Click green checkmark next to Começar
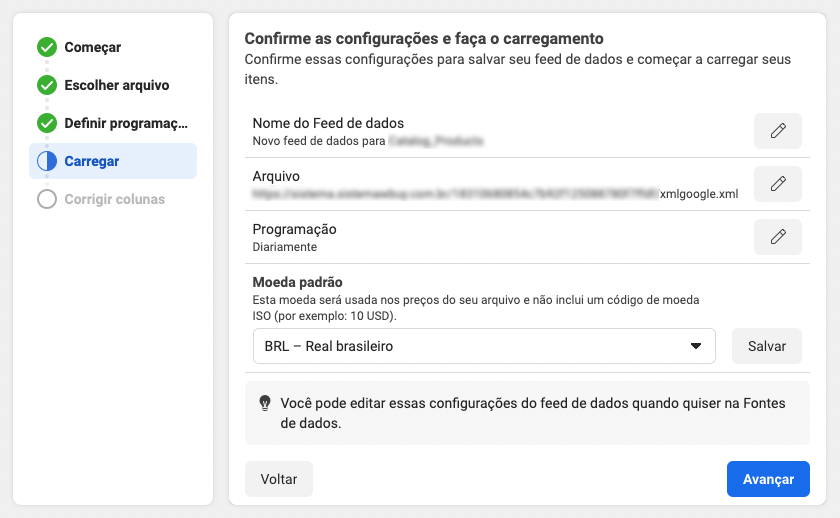 click(47, 47)
